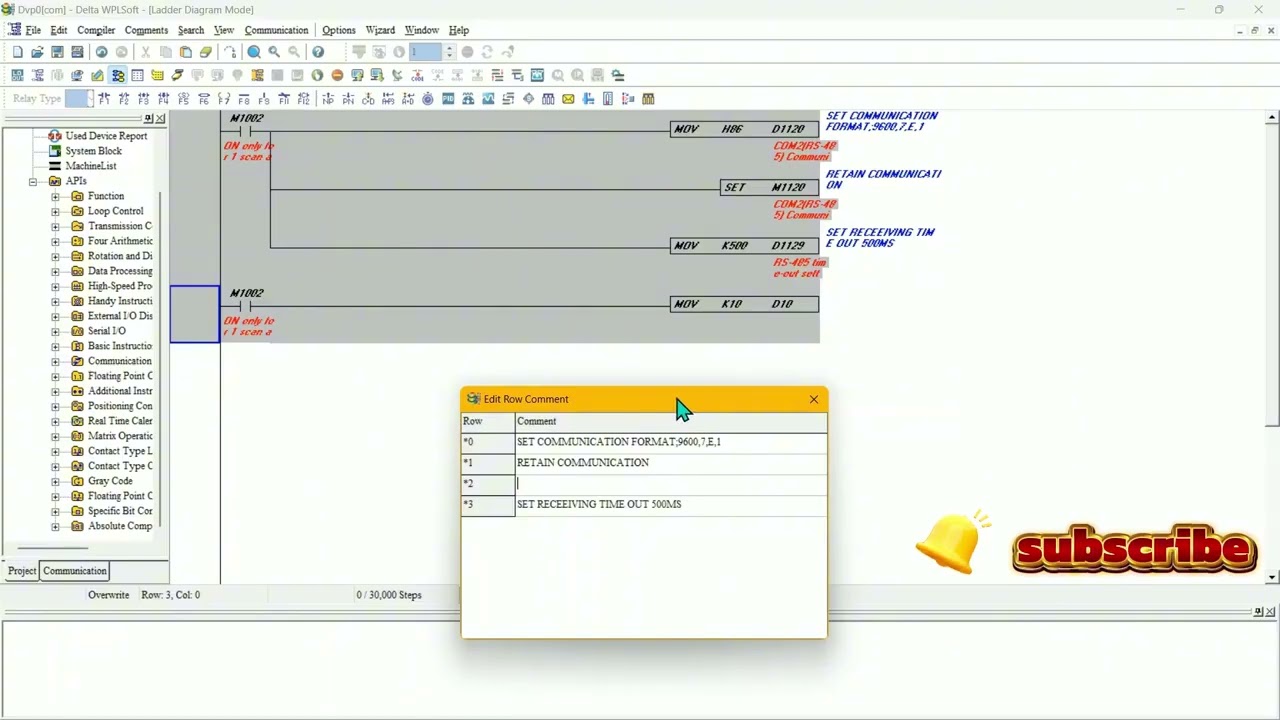Insert normally open contact with F1 icon
The width and height of the screenshot is (1280, 720).
click(x=104, y=98)
